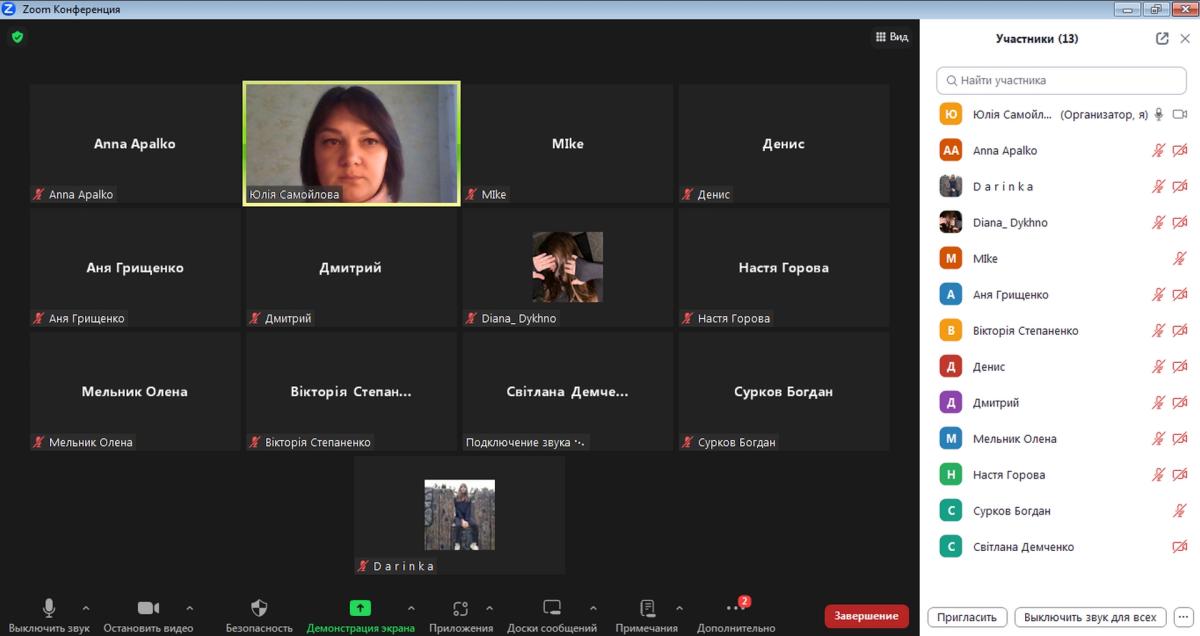Expand audio settings arrow beside microphone
Image resolution: width=1200 pixels, height=636 pixels.
click(86, 607)
